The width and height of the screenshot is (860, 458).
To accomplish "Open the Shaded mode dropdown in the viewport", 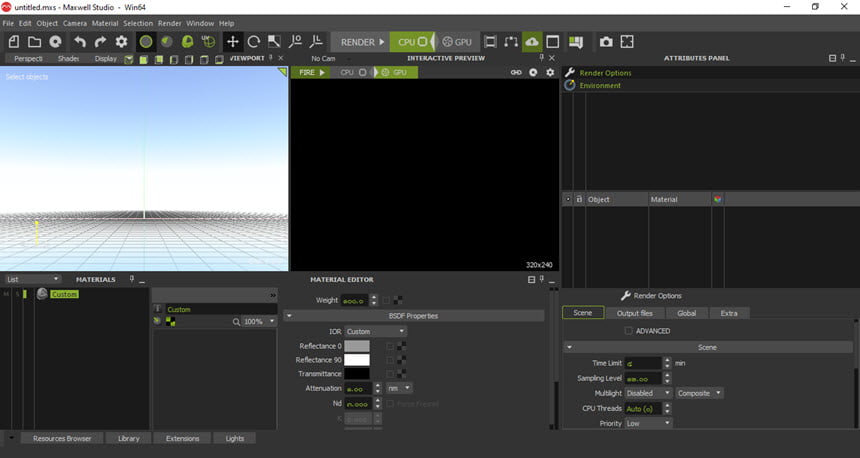I will tap(69, 58).
